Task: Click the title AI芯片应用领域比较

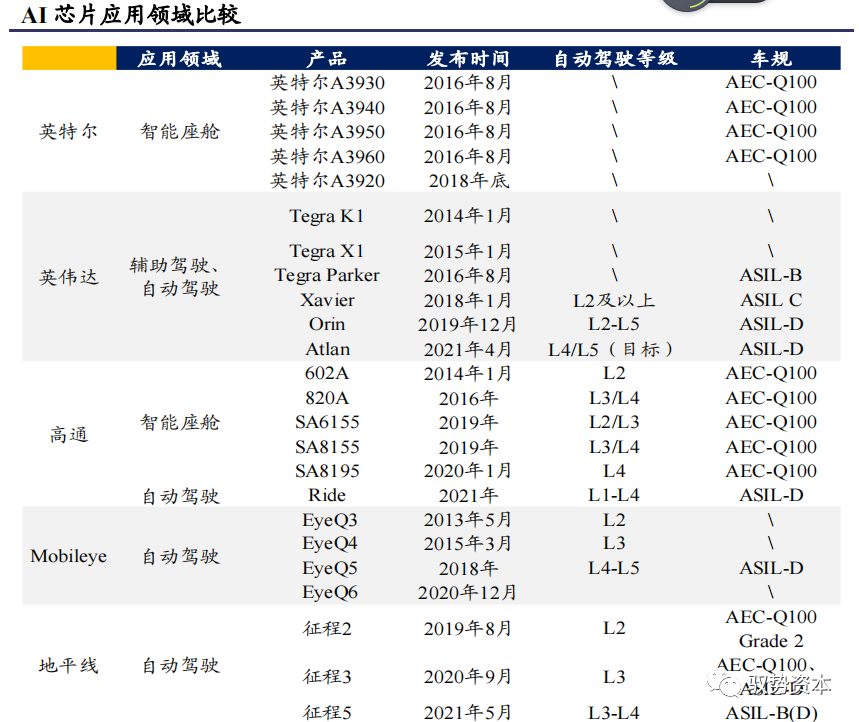Action: click(x=131, y=14)
